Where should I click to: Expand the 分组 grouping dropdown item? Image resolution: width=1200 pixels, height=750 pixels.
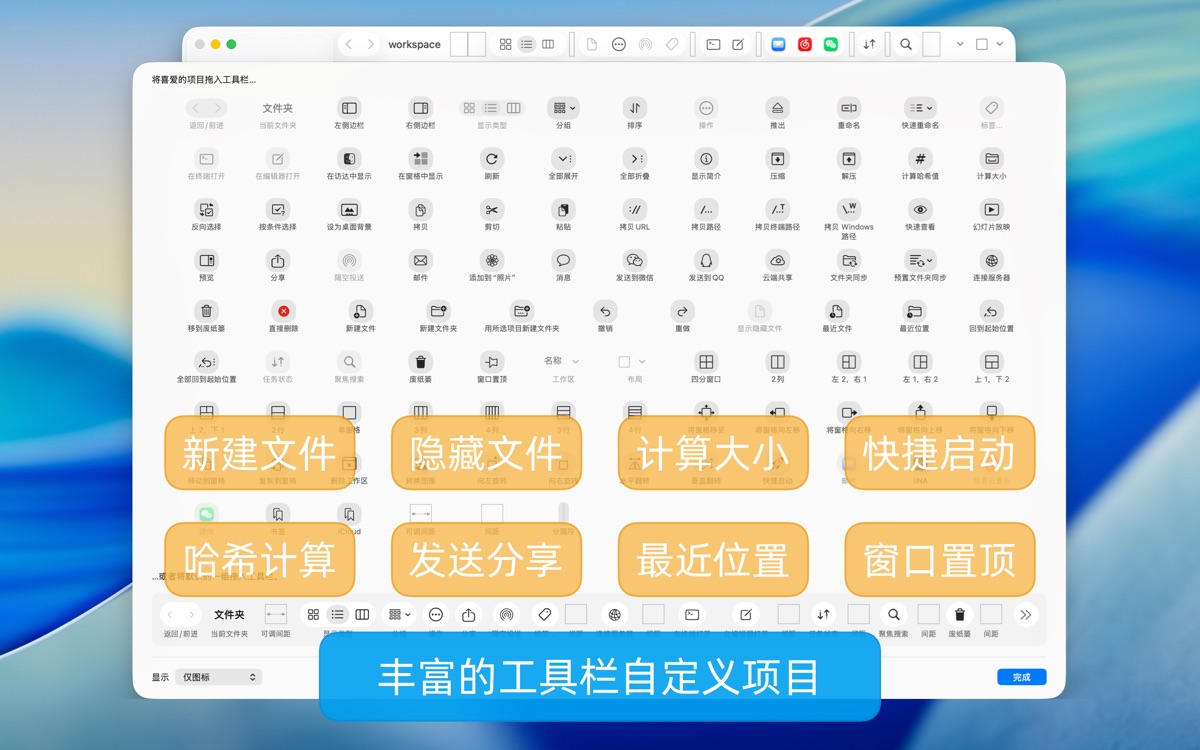[x=563, y=108]
